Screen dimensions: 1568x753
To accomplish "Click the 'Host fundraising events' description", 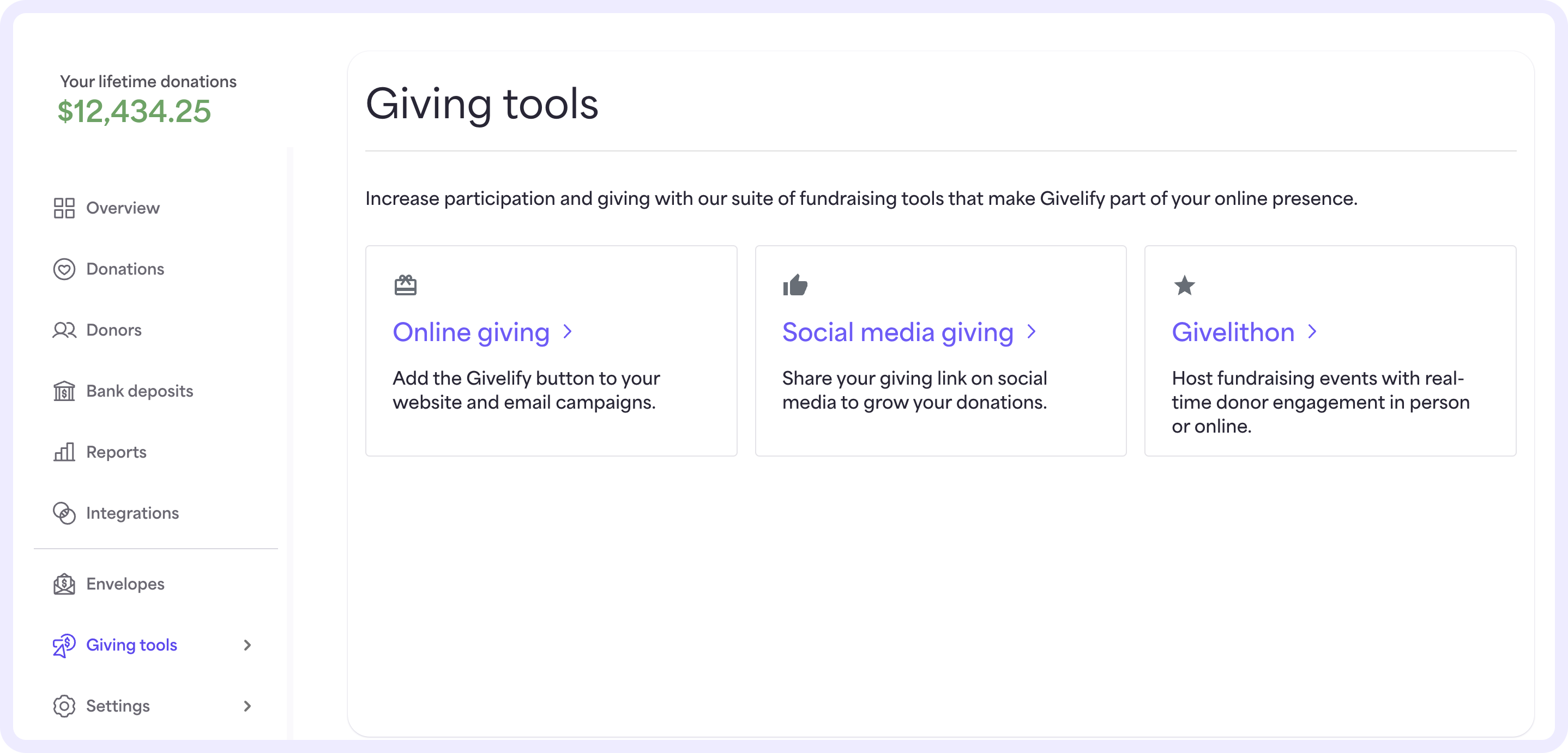I will 1321,402.
